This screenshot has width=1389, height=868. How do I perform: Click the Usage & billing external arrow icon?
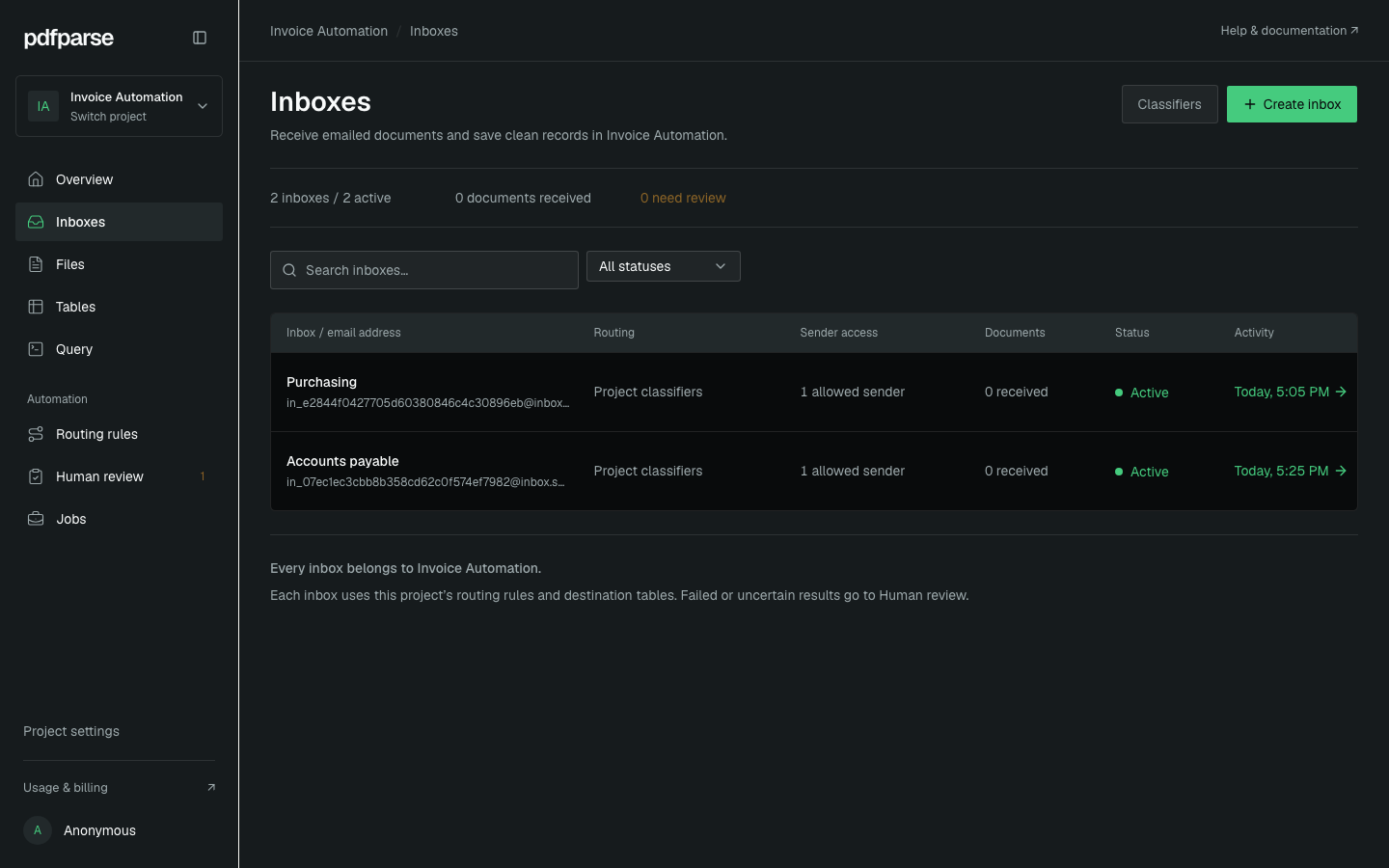pos(211,788)
